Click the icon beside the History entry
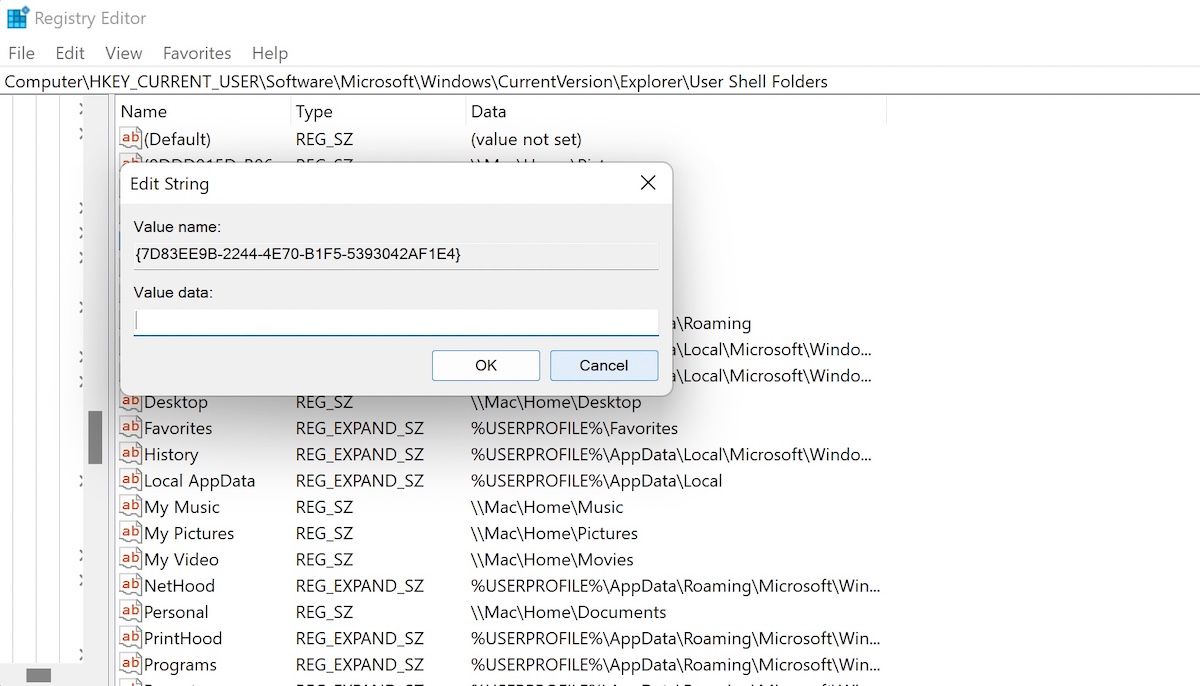 click(130, 454)
